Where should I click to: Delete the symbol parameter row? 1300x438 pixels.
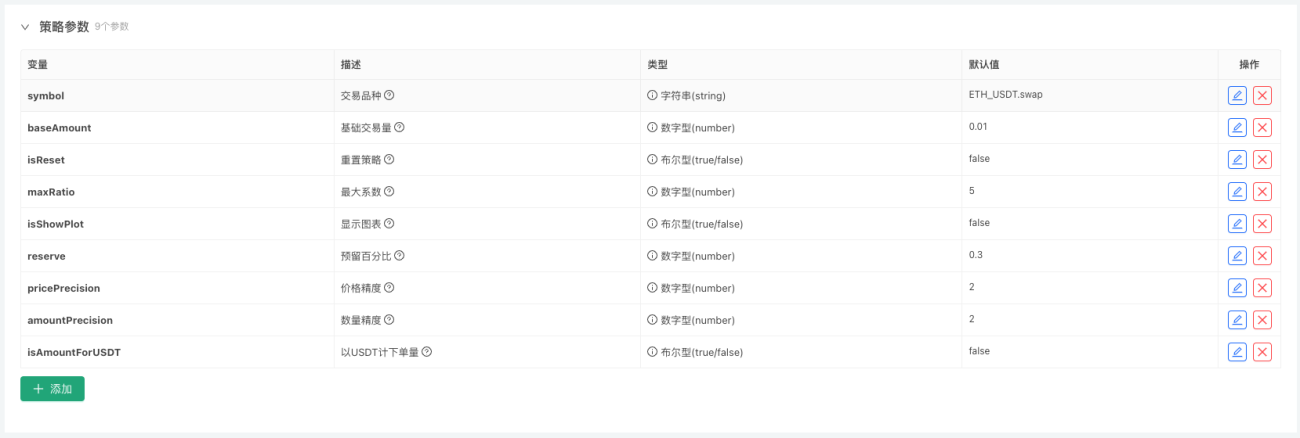pos(1262,95)
